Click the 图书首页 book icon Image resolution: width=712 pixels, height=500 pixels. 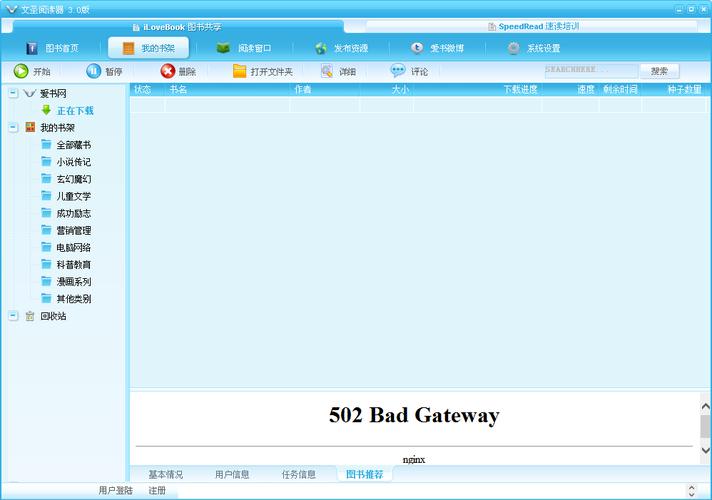tap(32, 48)
